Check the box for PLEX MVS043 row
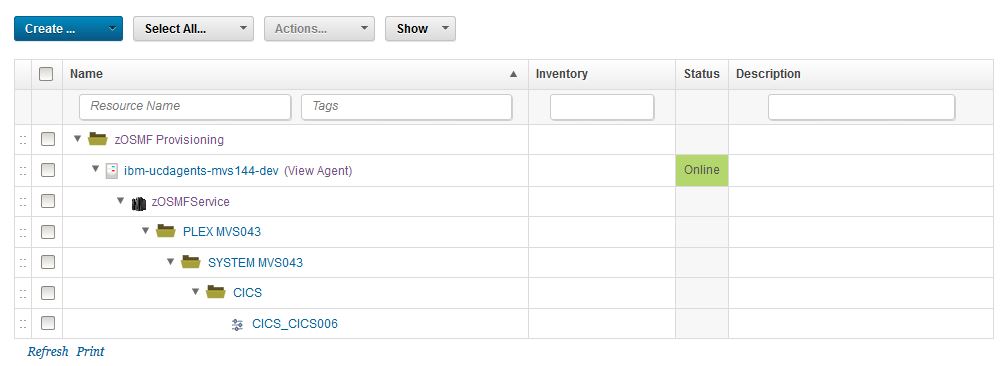This screenshot has height=366, width=1003. pos(47,232)
